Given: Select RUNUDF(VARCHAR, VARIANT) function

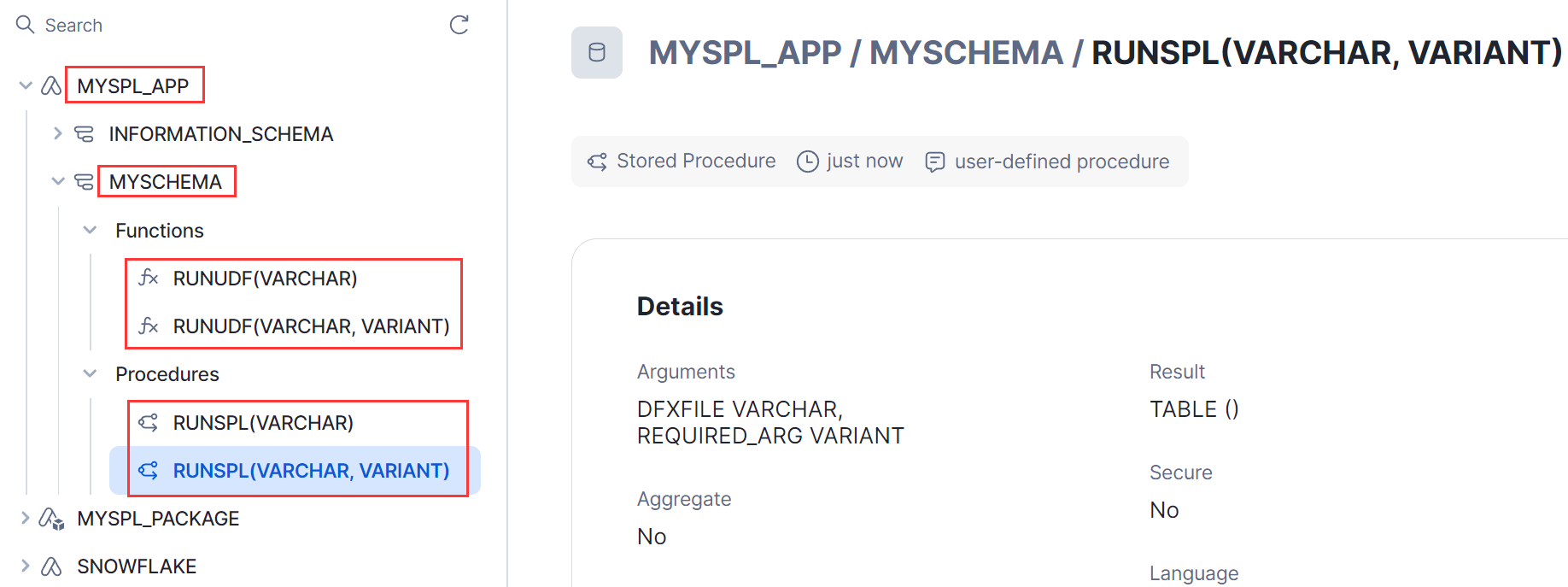Looking at the screenshot, I should 311,326.
